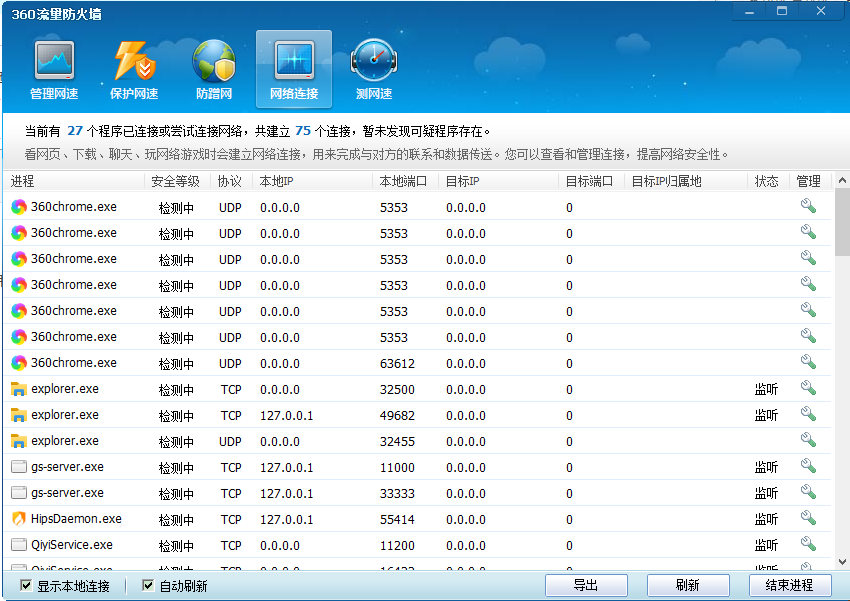Click the scrollbar up arrow

pos(842,180)
